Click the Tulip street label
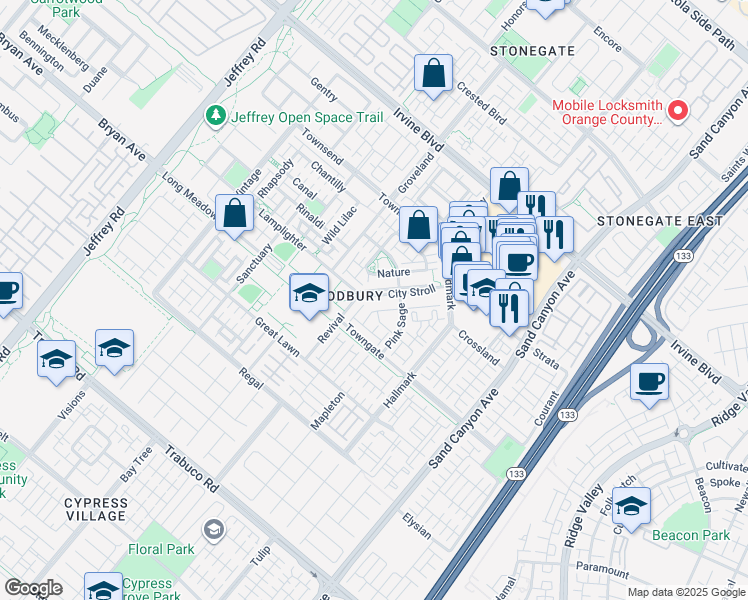The width and height of the screenshot is (748, 600). 260,556
